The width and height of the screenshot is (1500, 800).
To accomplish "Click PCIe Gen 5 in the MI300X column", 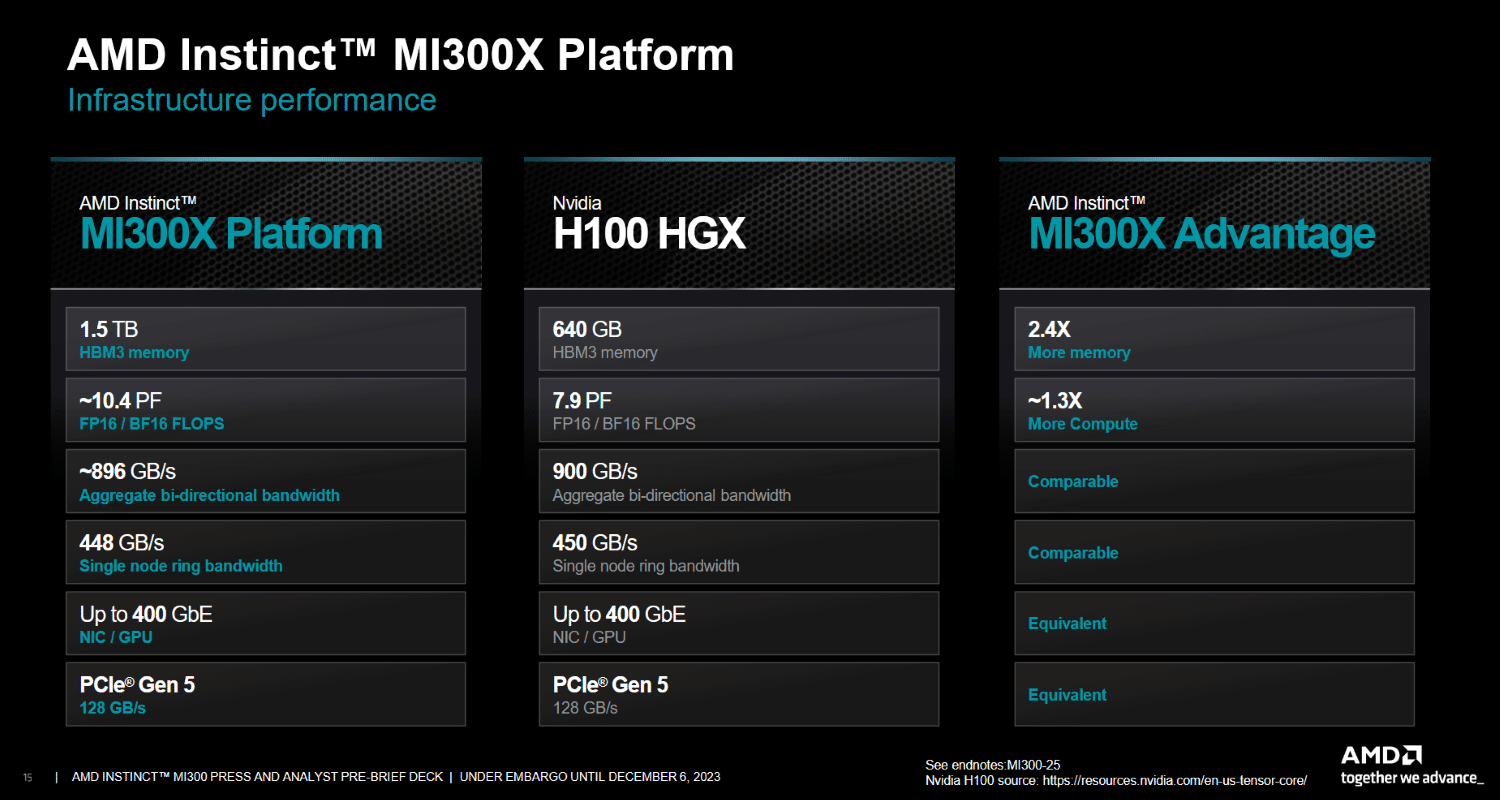I will click(138, 685).
